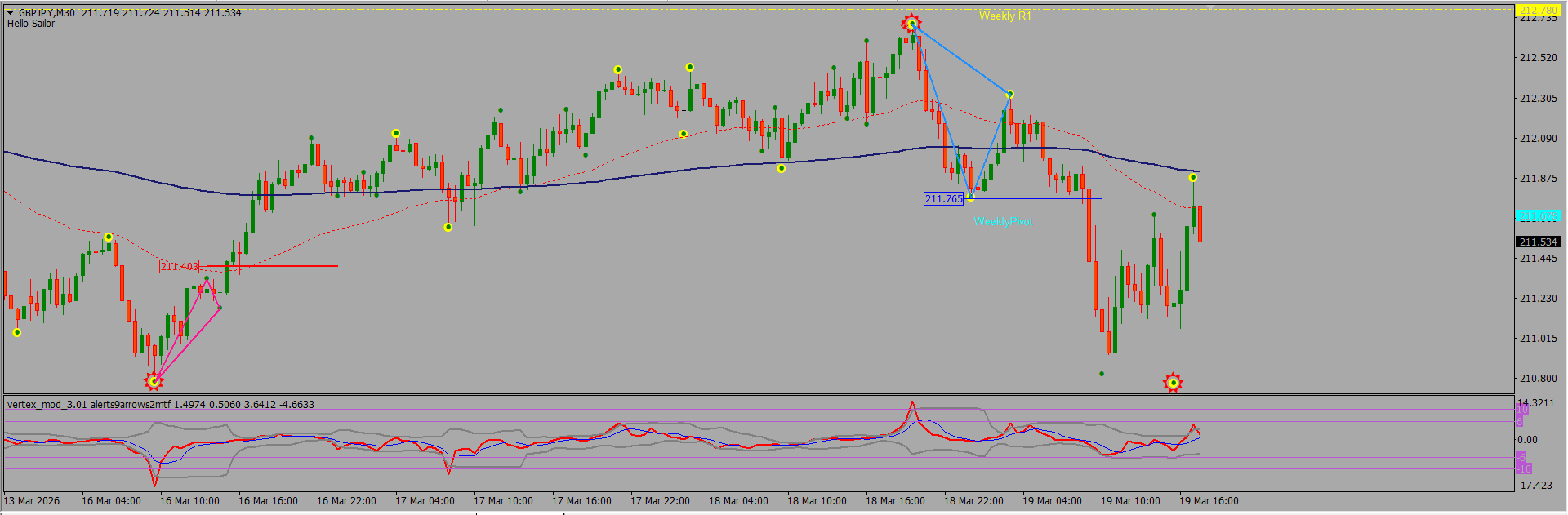This screenshot has width=1568, height=515.
Task: Click the 210.800 price scale value
Action: click(x=1538, y=378)
